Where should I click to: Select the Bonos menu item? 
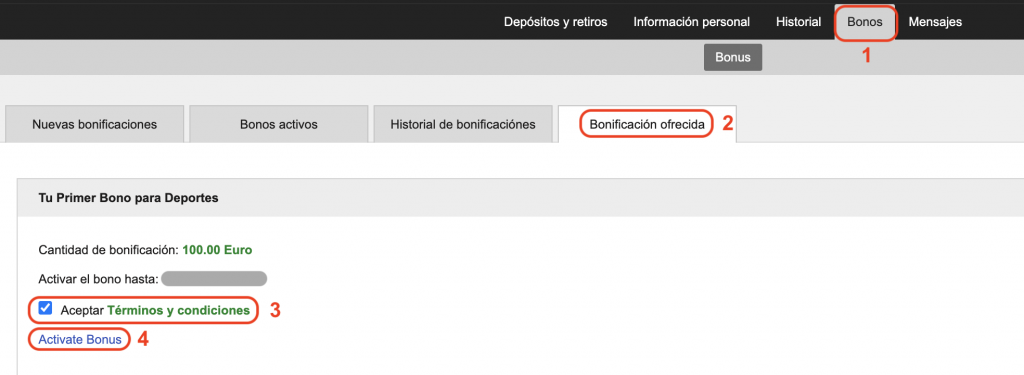(865, 22)
